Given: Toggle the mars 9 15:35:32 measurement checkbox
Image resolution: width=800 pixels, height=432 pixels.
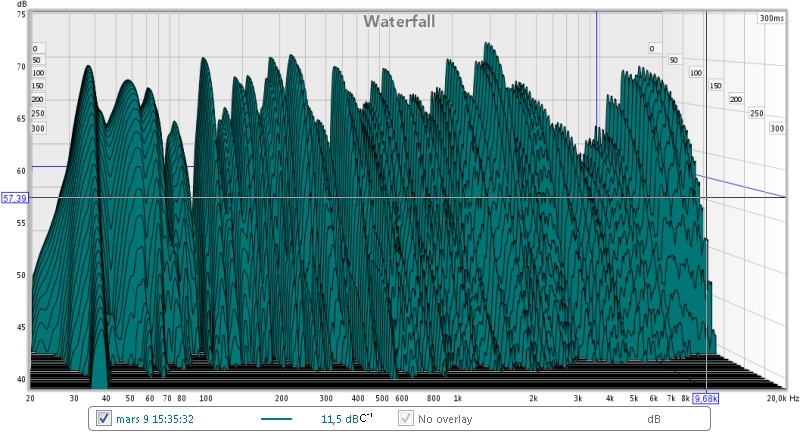Looking at the screenshot, I should pyautogui.click(x=104, y=419).
